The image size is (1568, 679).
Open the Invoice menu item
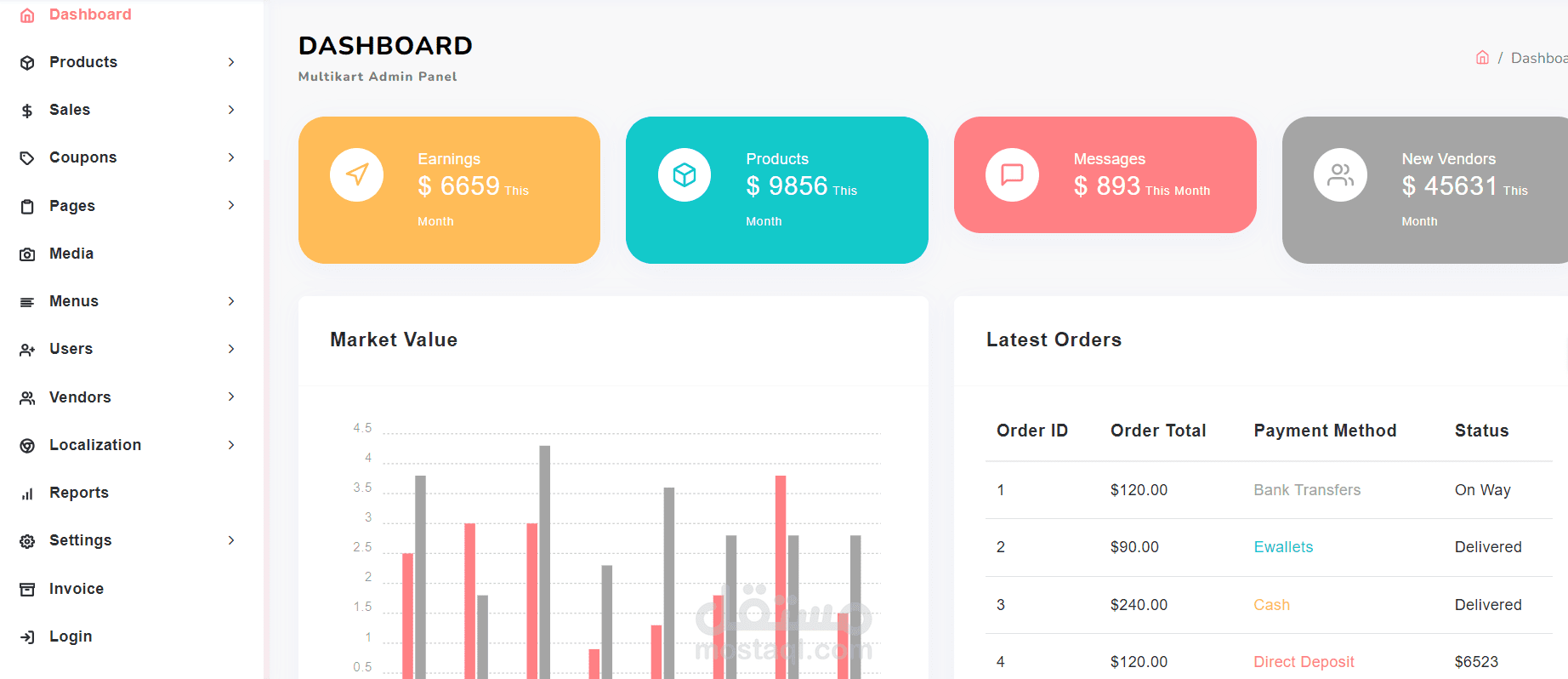[x=77, y=589]
